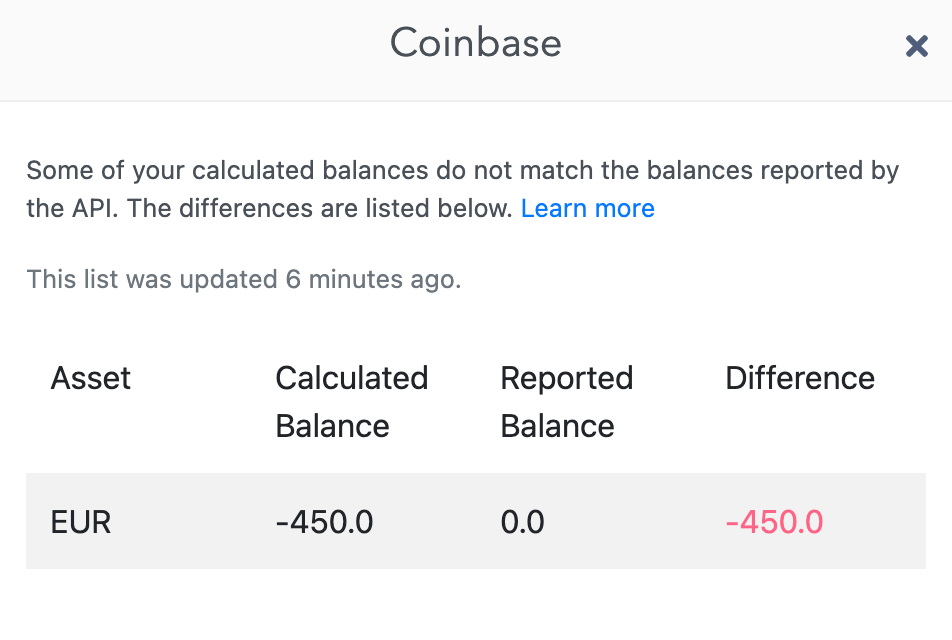Open the Learn more link
This screenshot has width=952, height=640.
pos(587,209)
